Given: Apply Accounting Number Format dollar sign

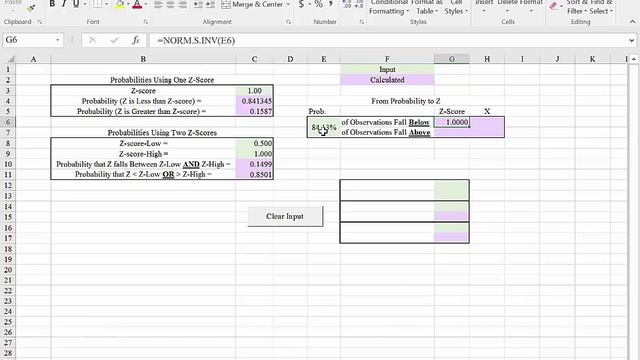Looking at the screenshot, I should click(x=301, y=4).
